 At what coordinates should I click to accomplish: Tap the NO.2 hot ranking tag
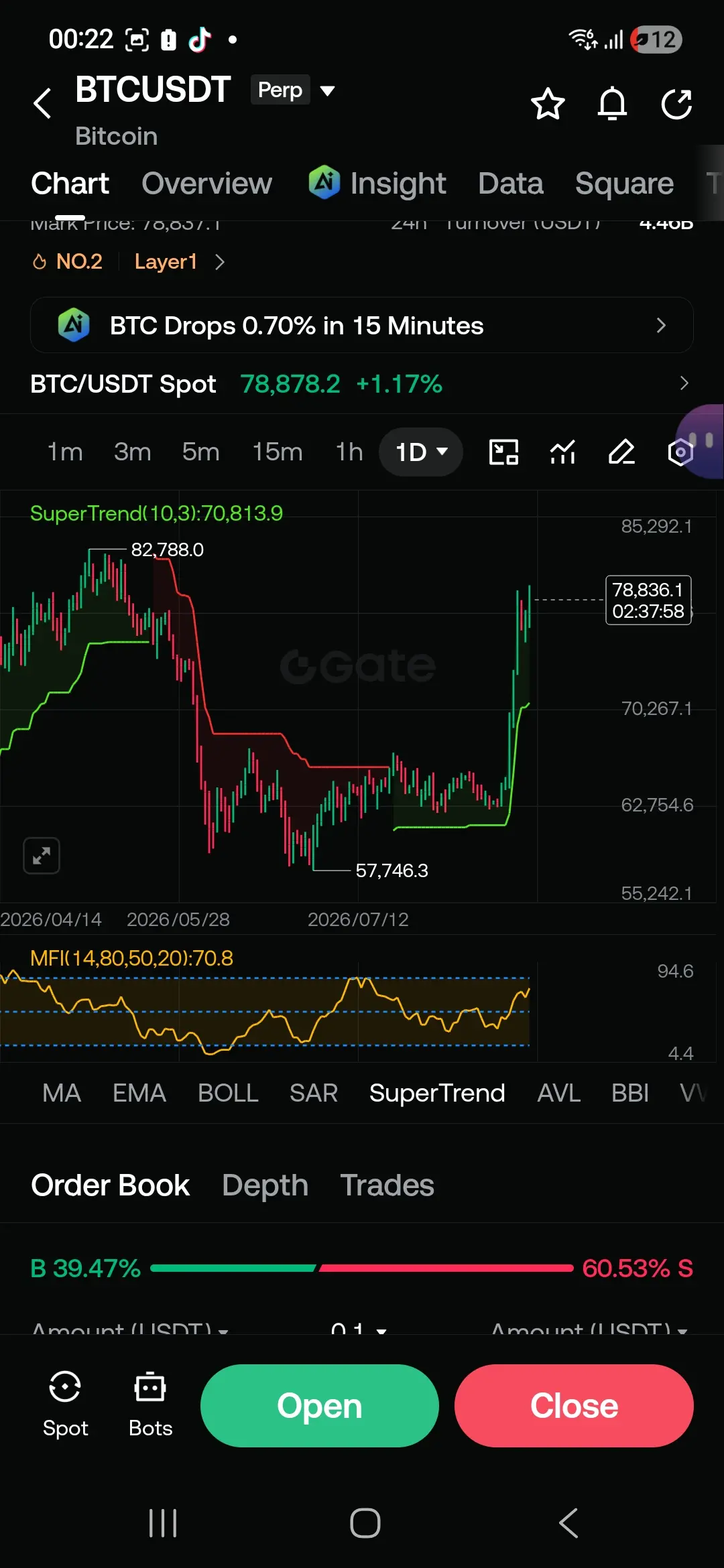point(68,261)
